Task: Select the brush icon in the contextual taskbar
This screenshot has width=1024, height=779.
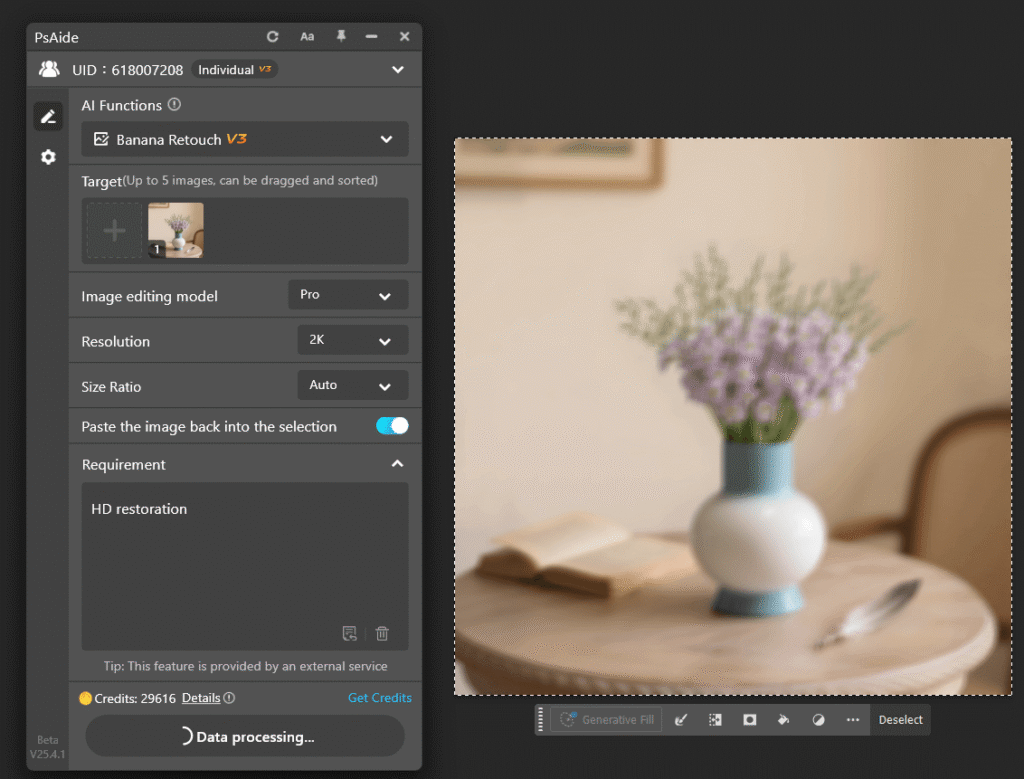Action: 682,719
